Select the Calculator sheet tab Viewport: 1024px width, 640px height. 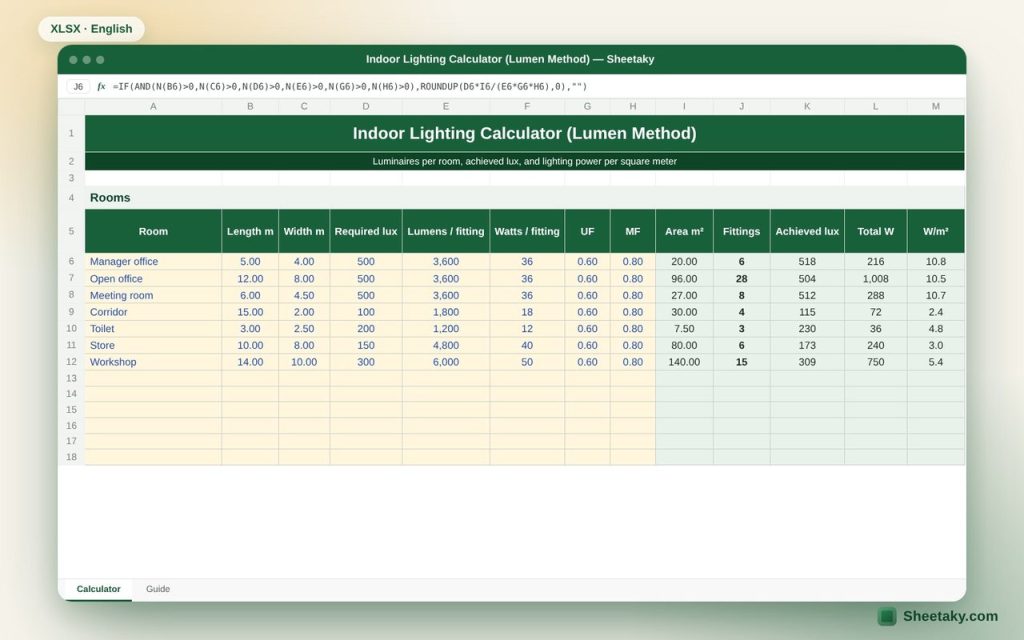click(x=99, y=589)
